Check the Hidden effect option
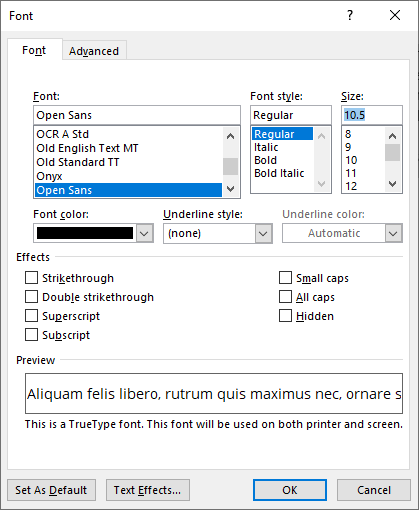 [x=285, y=316]
